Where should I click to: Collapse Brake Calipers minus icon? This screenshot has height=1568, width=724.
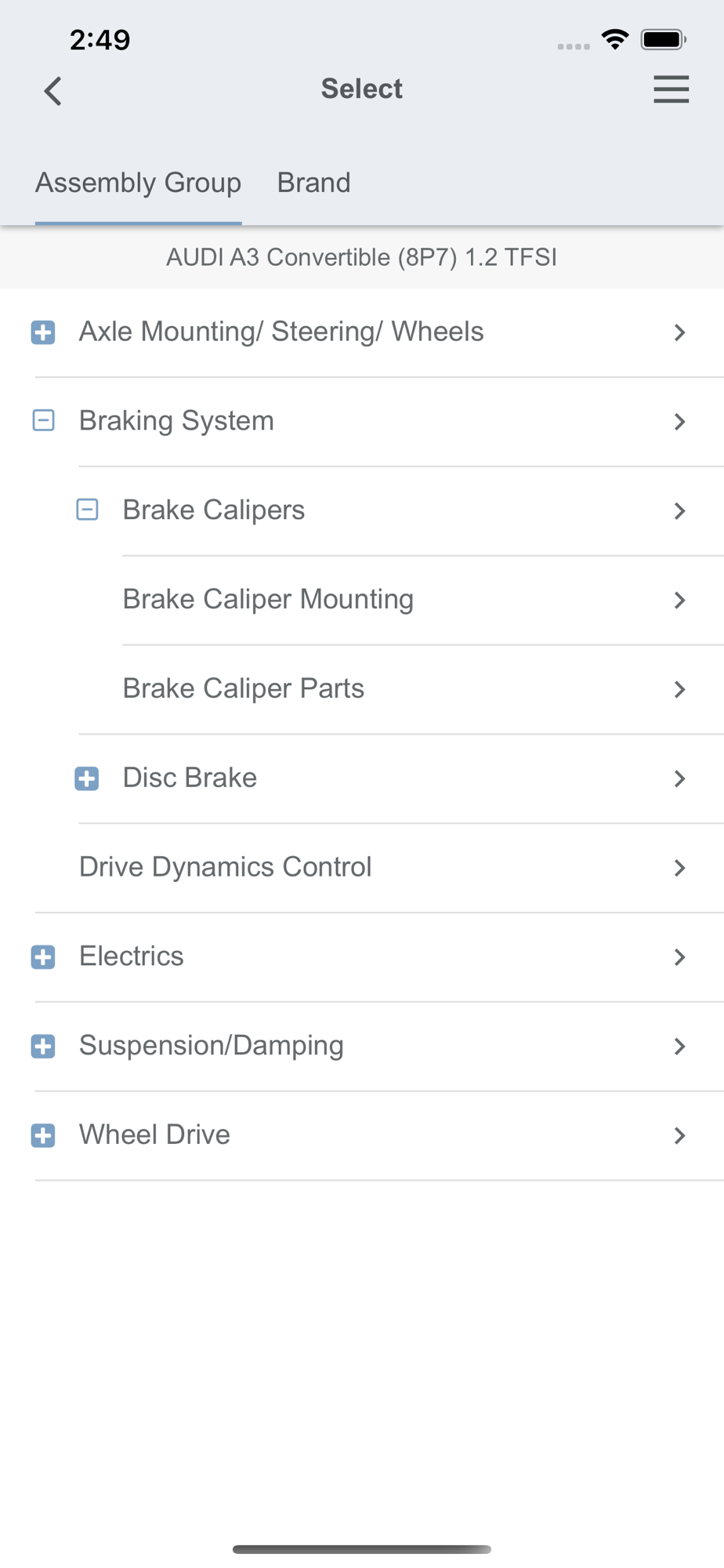coord(87,510)
